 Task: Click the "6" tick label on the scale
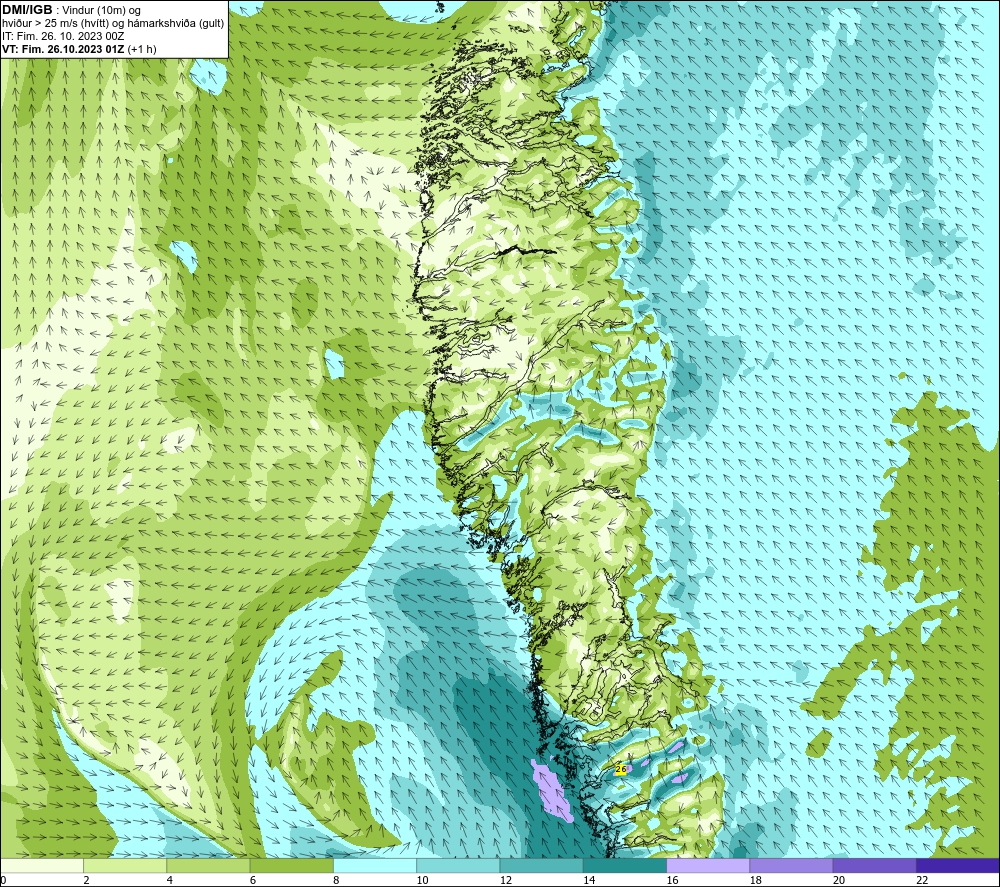coord(253,880)
